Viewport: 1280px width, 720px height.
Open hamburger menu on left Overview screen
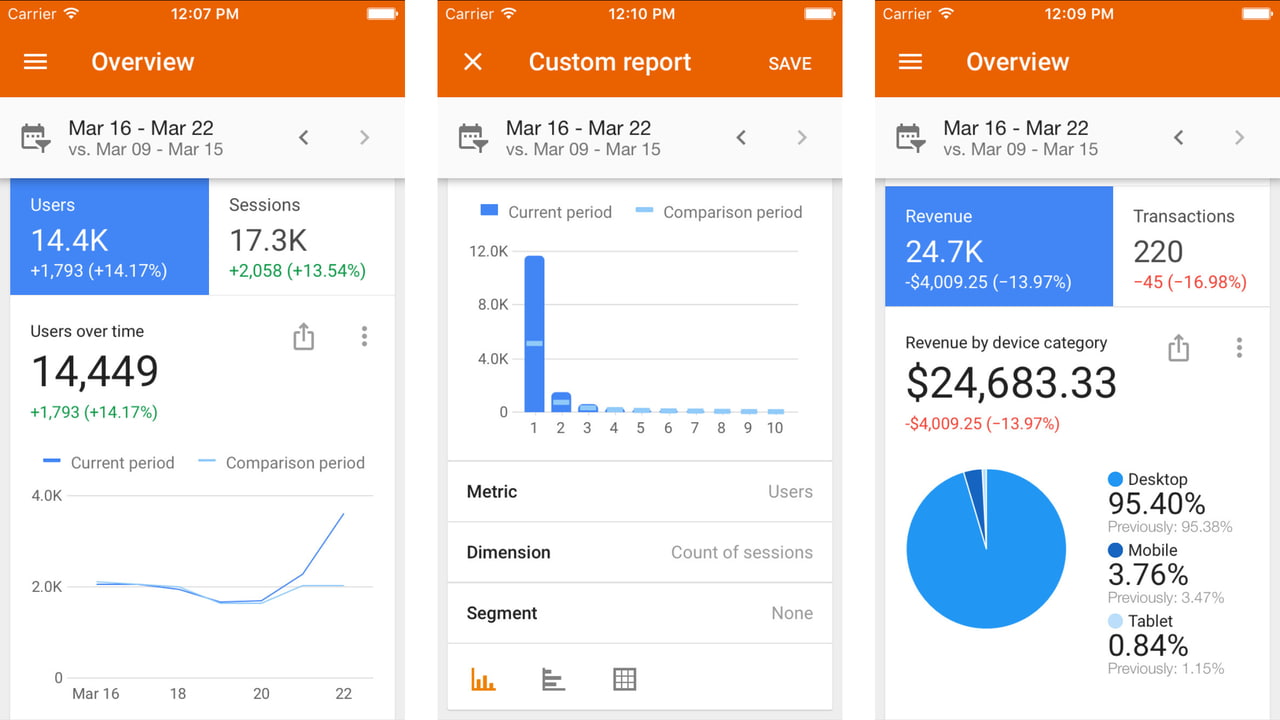pos(35,62)
